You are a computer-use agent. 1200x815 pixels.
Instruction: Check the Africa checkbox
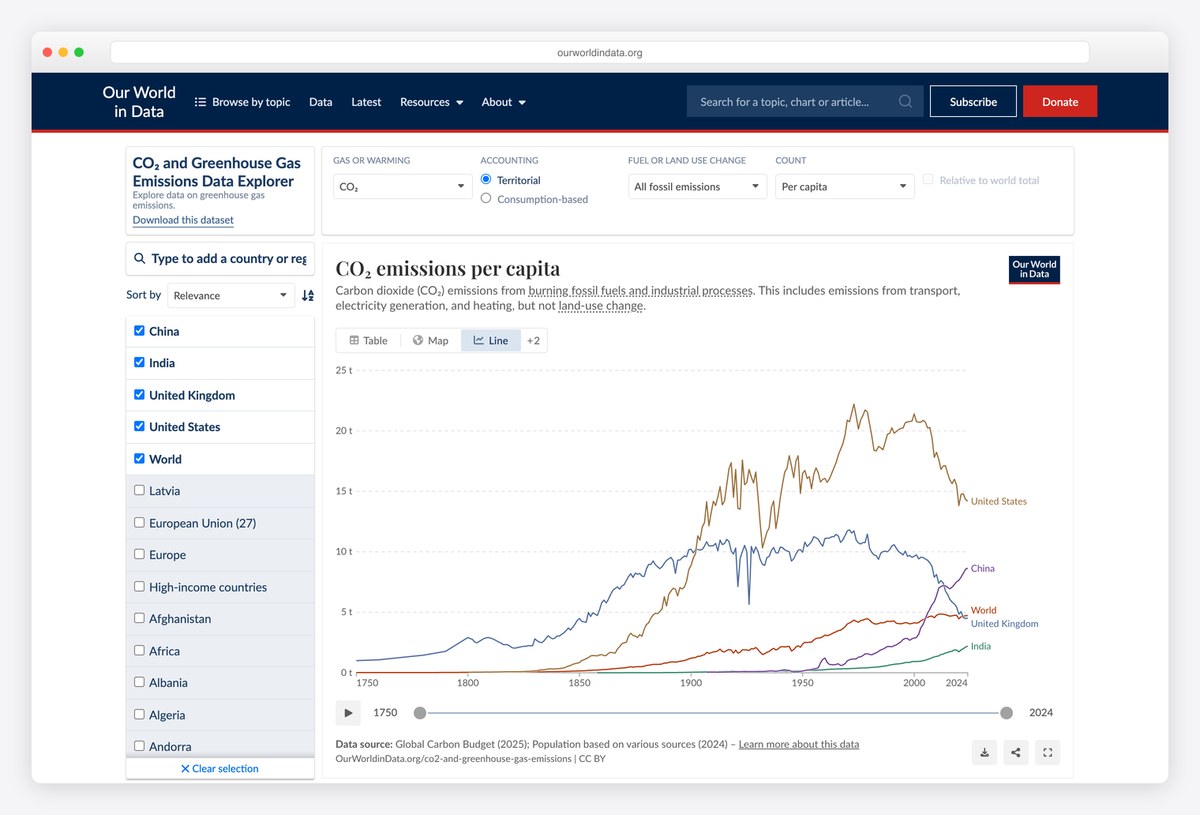pyautogui.click(x=139, y=650)
